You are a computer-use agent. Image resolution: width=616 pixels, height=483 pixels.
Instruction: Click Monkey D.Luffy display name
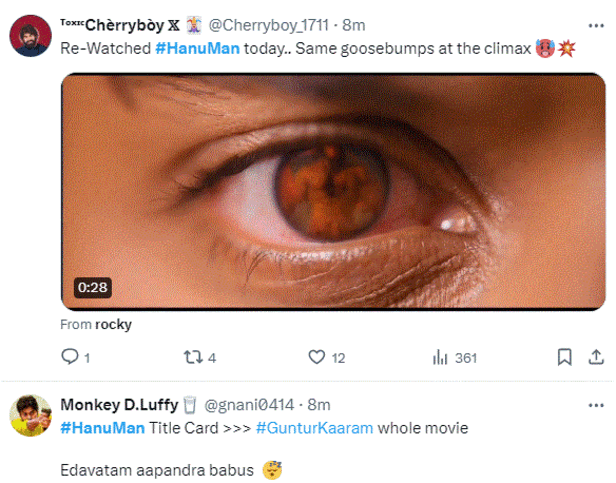pos(118,405)
